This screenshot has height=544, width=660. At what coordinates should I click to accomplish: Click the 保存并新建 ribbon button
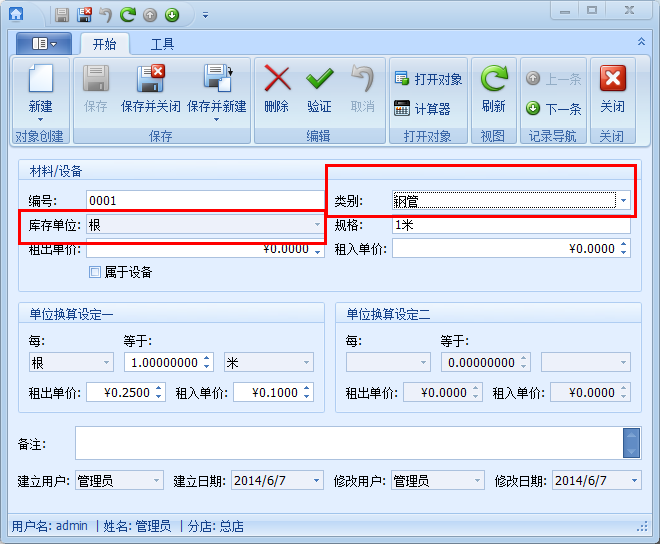pos(217,93)
